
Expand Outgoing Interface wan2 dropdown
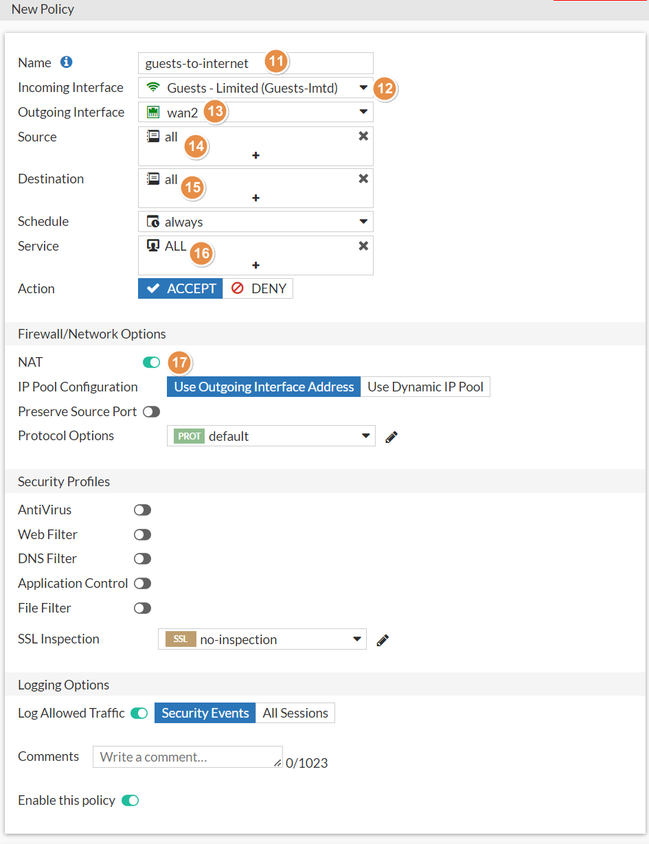pyautogui.click(x=363, y=112)
